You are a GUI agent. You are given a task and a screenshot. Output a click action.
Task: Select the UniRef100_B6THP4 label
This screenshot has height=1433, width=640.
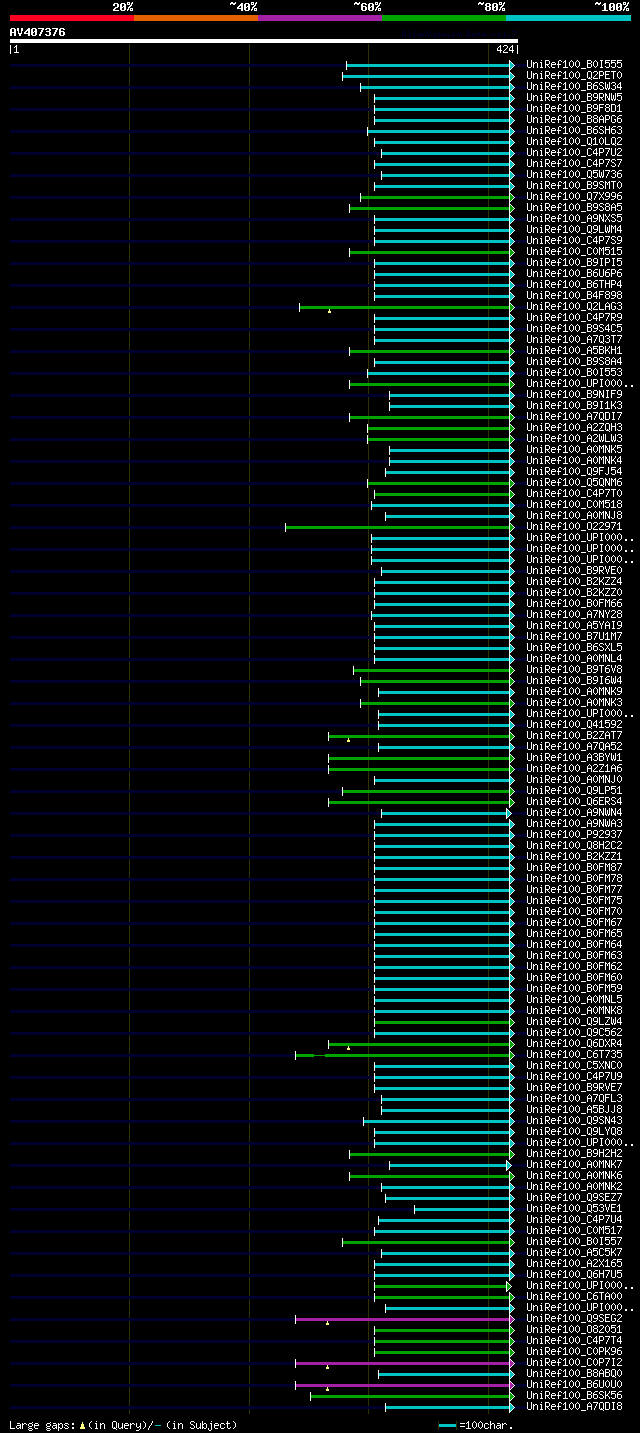(574, 284)
